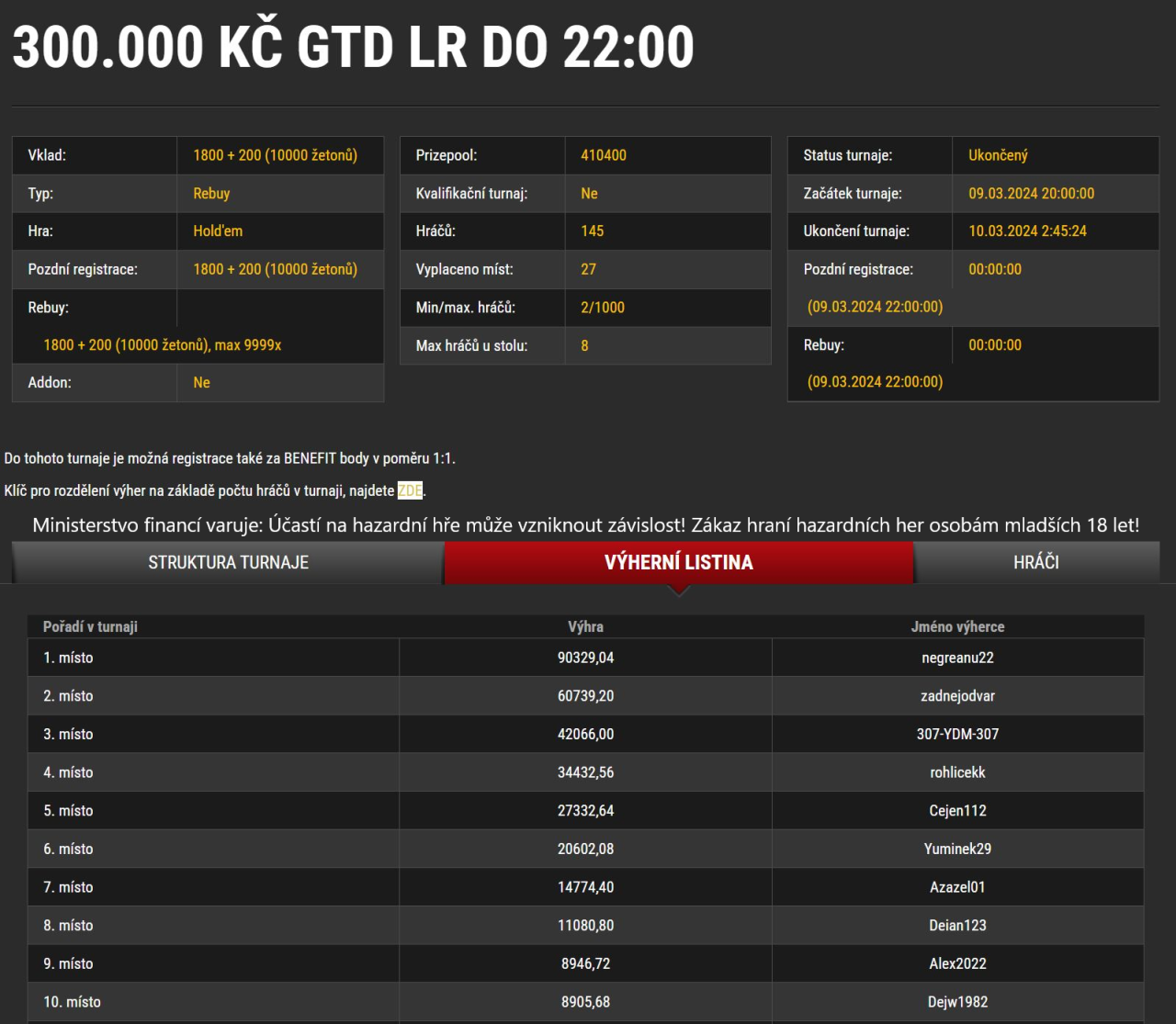Click winner name Deian123

[957, 926]
